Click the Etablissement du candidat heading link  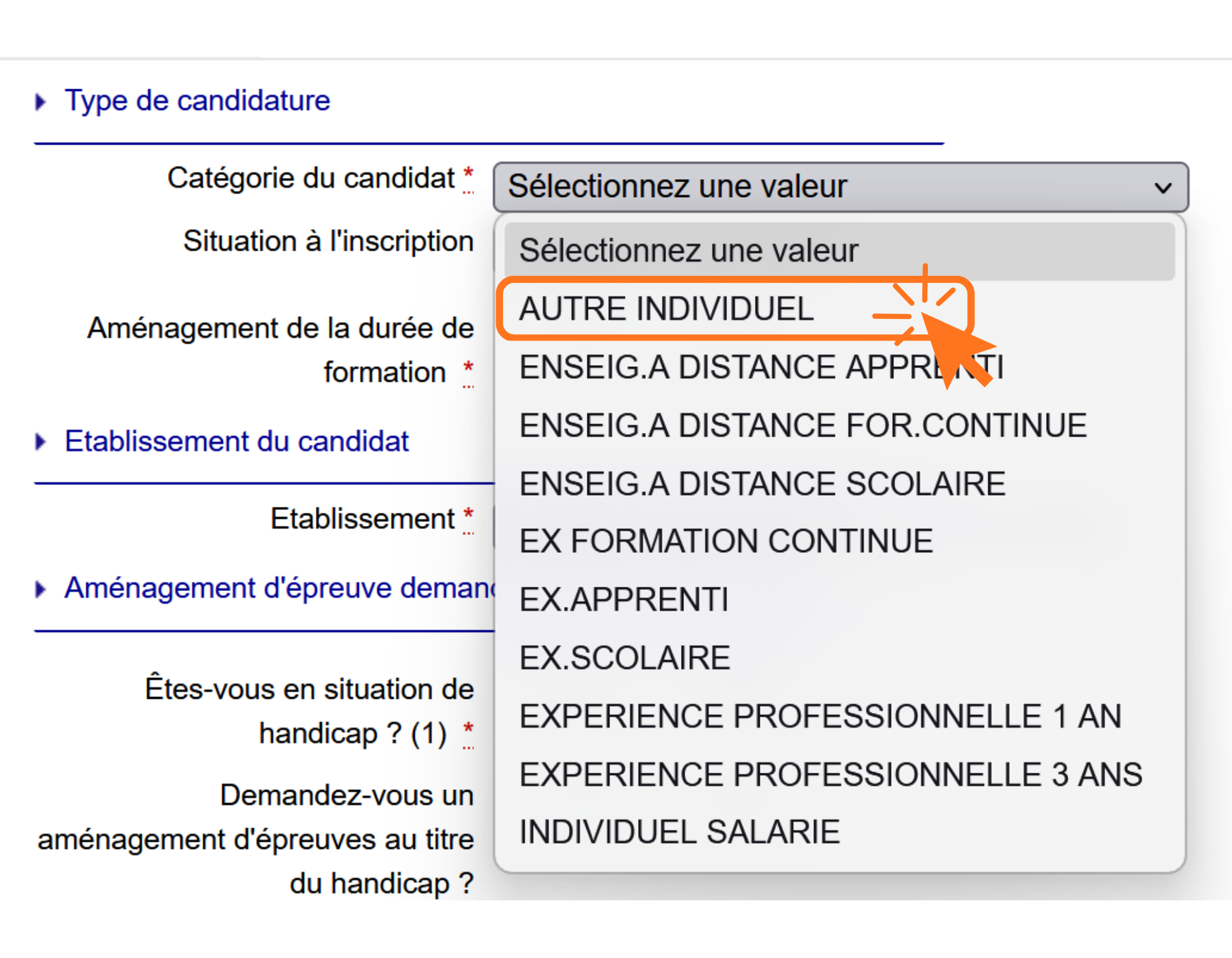click(237, 441)
